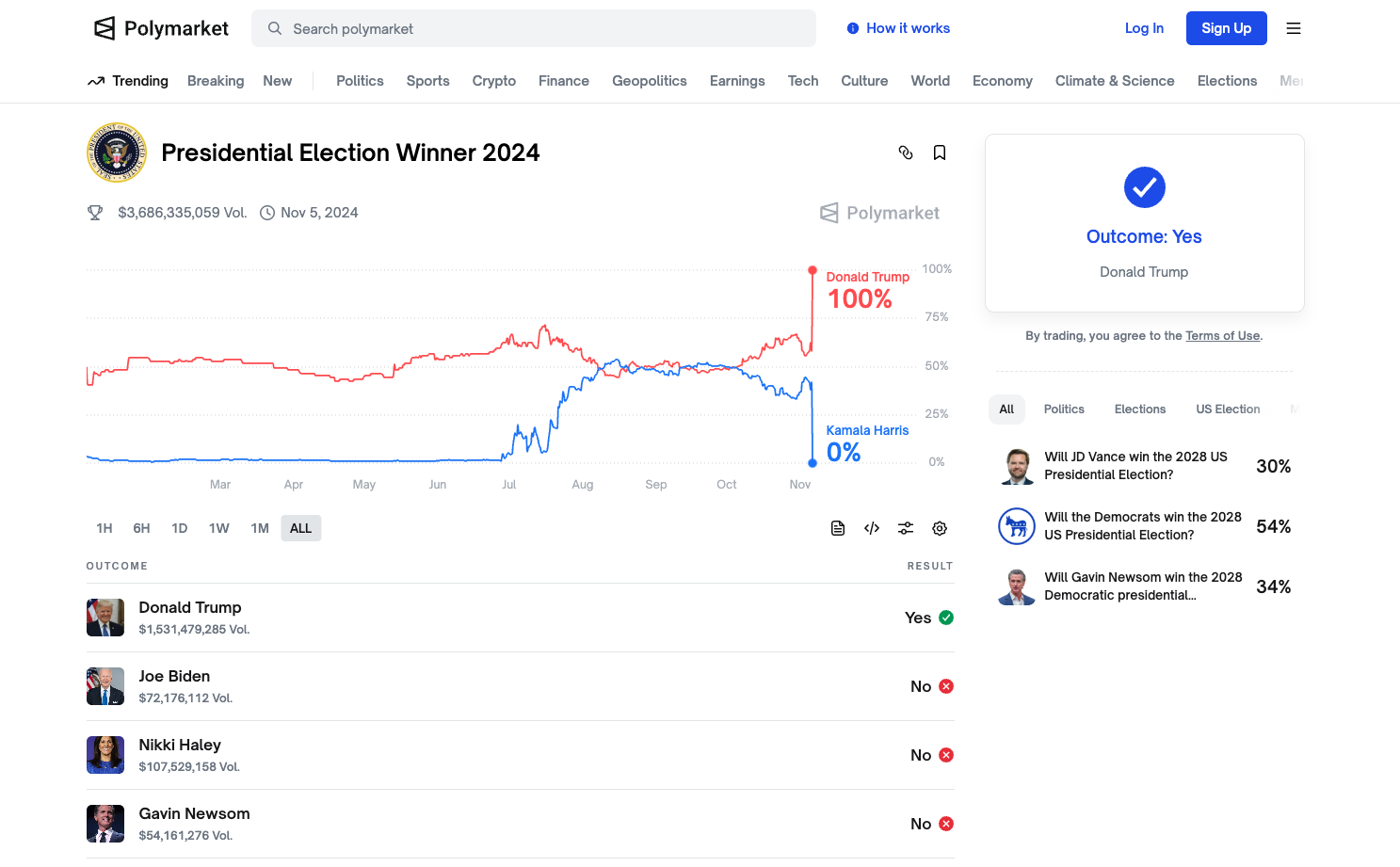Click the Kamala Harris chart endpoint
This screenshot has width=1400, height=867.
[813, 462]
